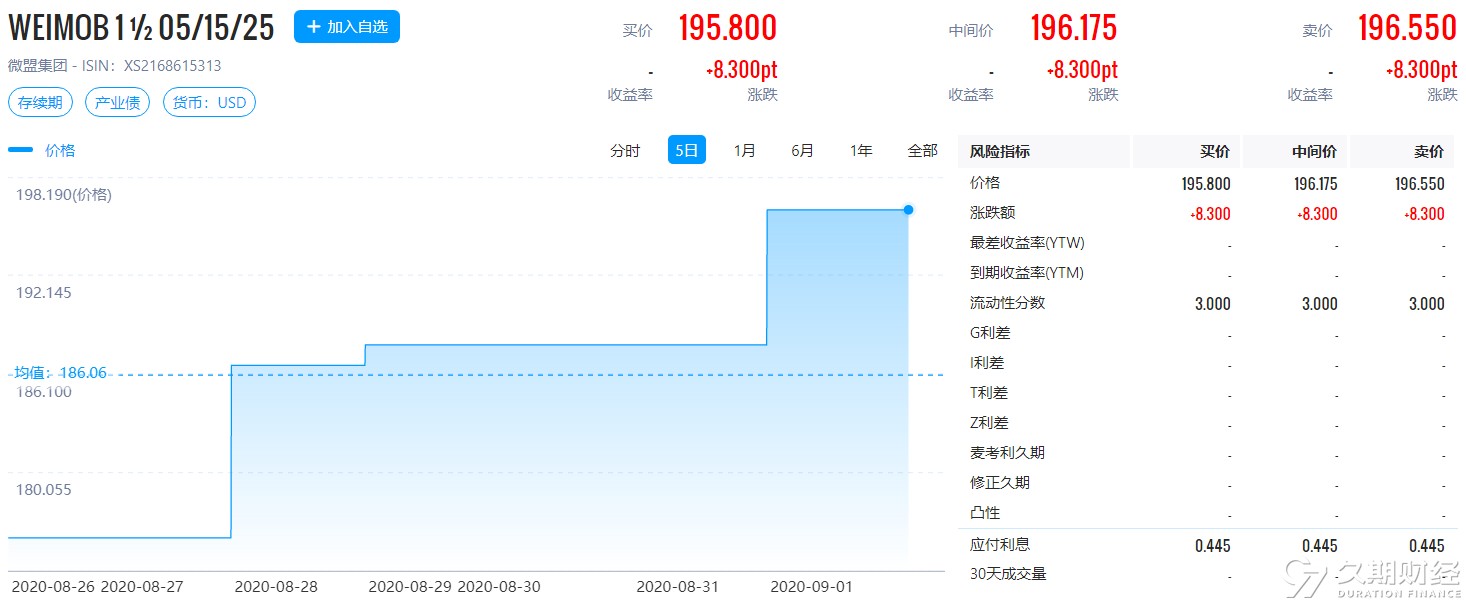1466x603 pixels.
Task: Click the 涨跌额 row label
Action: point(992,213)
